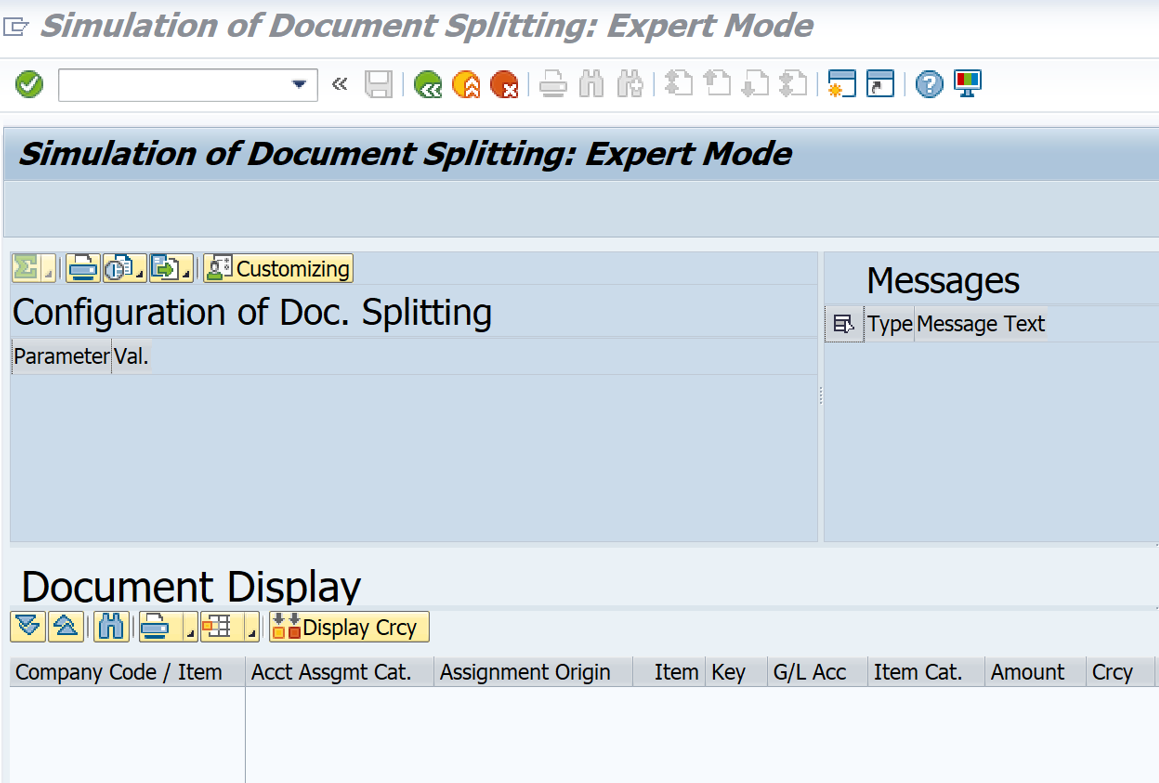Select the Item Cat. column header
Viewport: 1159px width, 783px height.
coord(926,672)
